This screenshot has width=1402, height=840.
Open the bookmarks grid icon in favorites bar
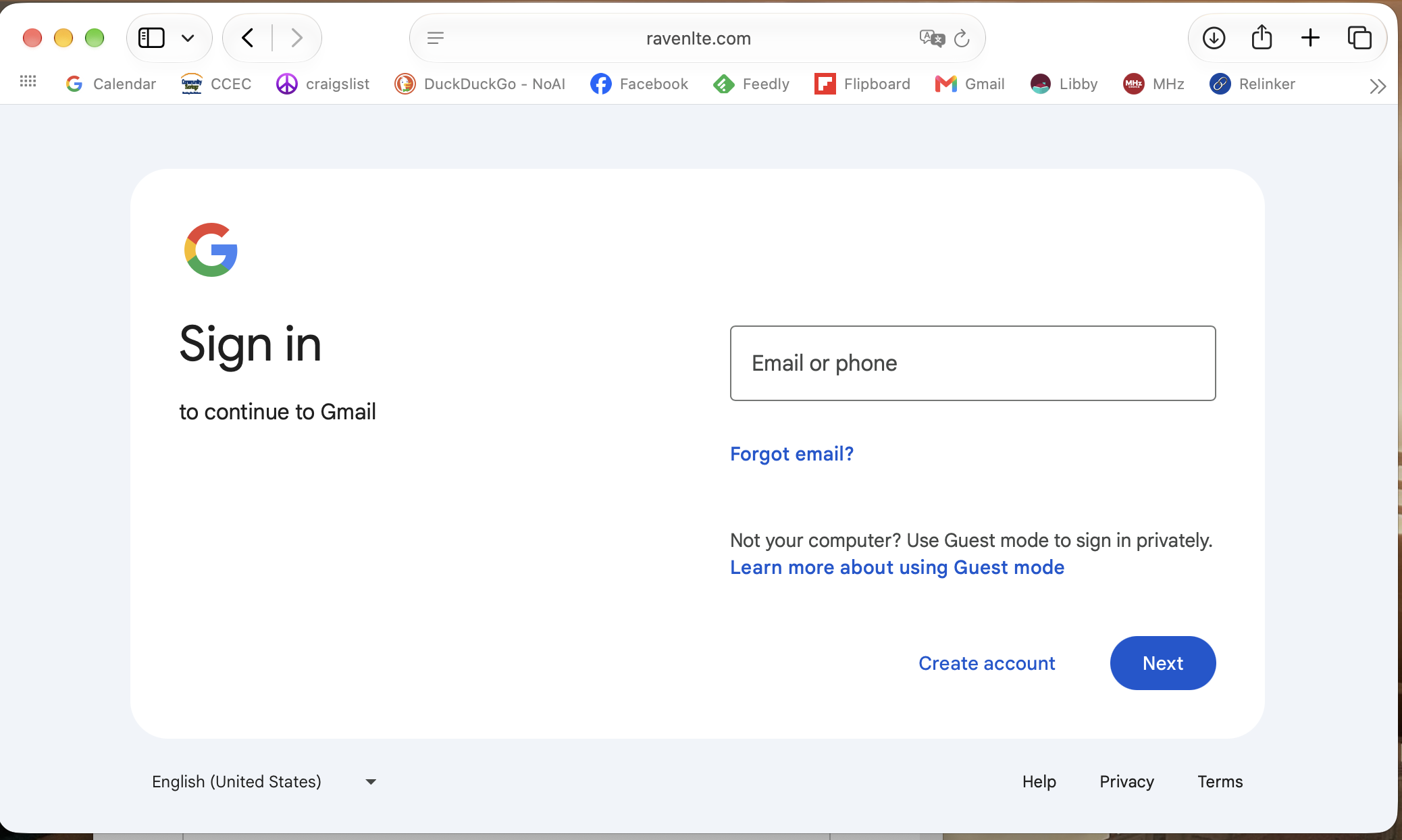click(x=28, y=81)
